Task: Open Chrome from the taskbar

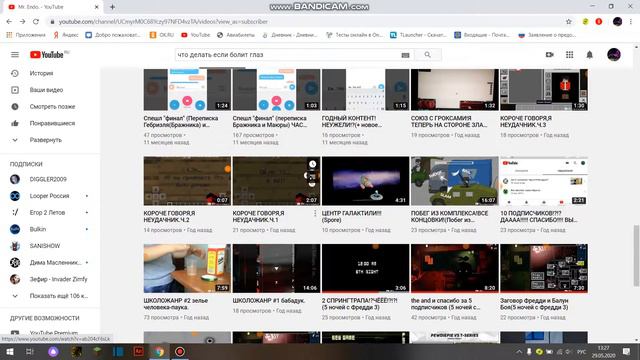Action: (159, 352)
